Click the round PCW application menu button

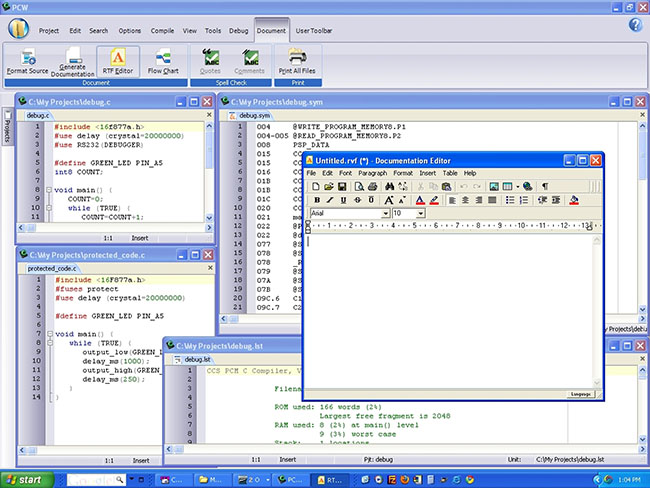tap(19, 29)
